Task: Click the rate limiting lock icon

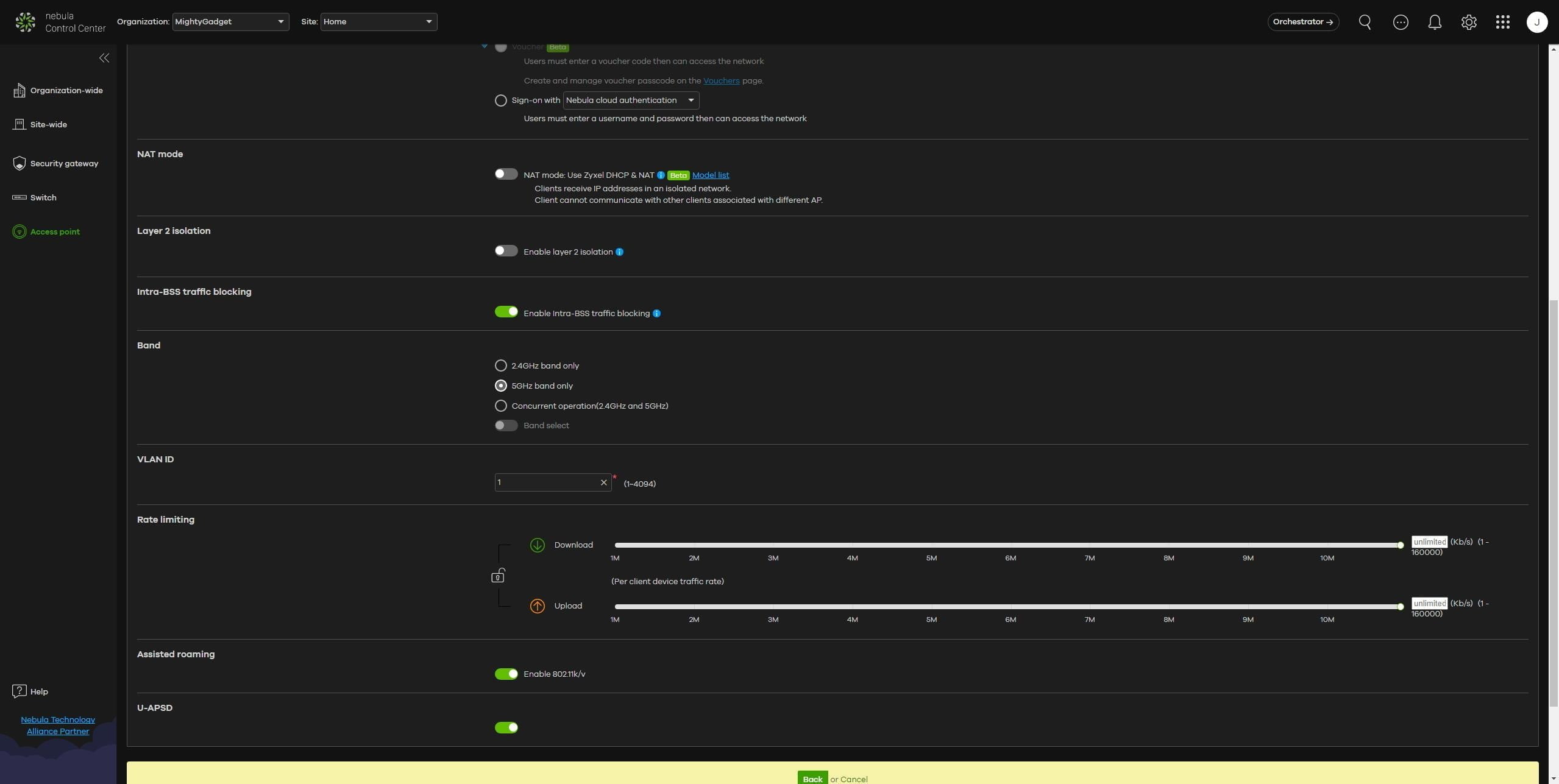Action: pyautogui.click(x=498, y=576)
